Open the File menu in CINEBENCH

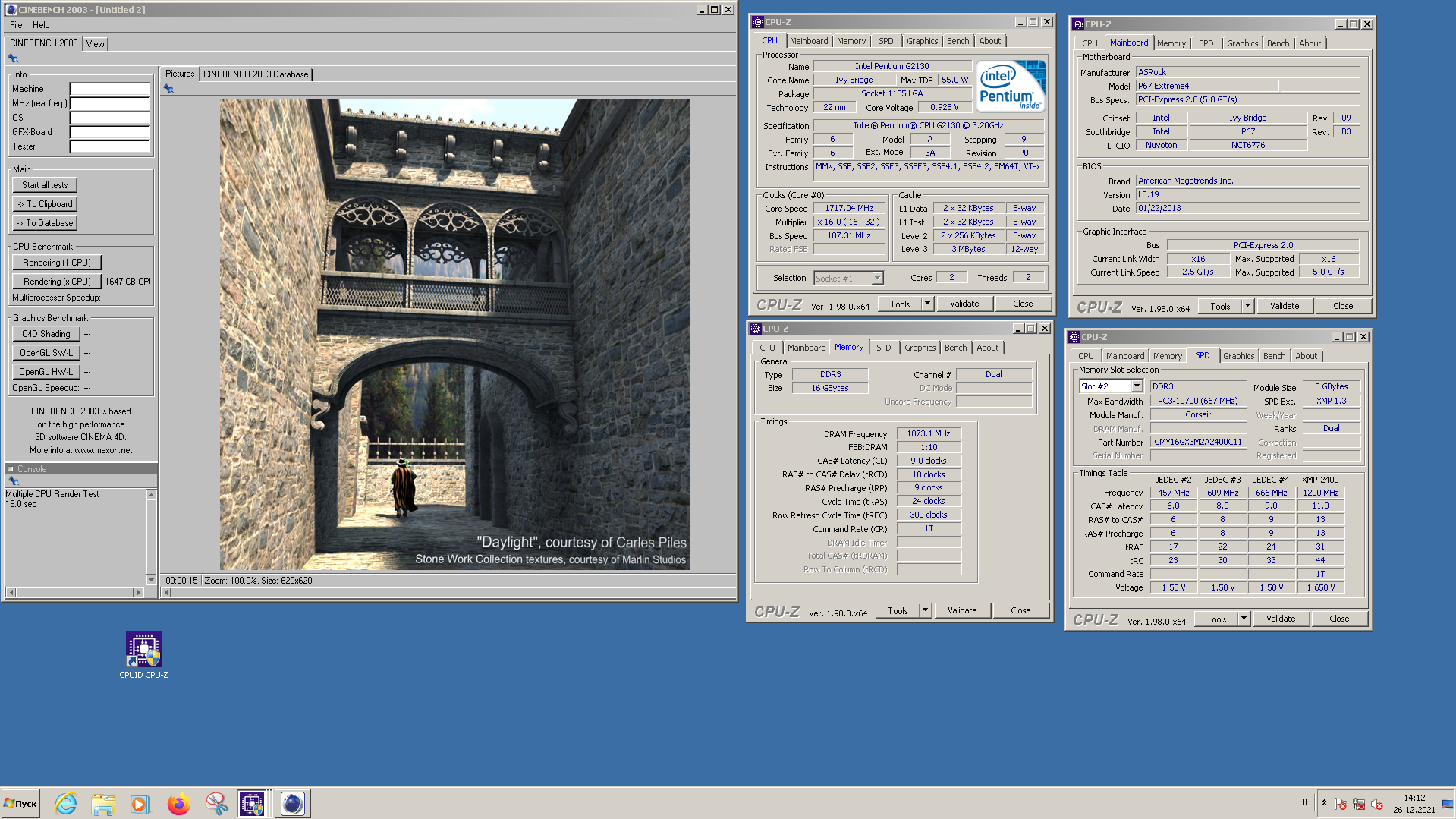[16, 25]
